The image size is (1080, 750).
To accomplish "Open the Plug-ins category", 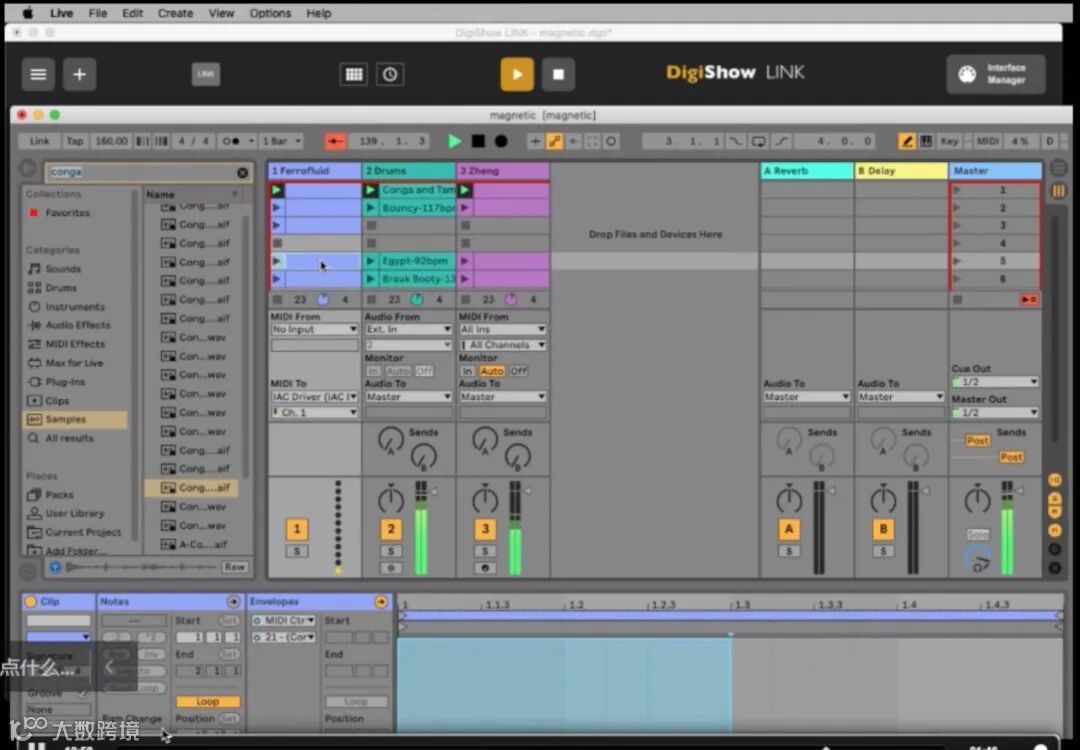I will click(x=65, y=382).
